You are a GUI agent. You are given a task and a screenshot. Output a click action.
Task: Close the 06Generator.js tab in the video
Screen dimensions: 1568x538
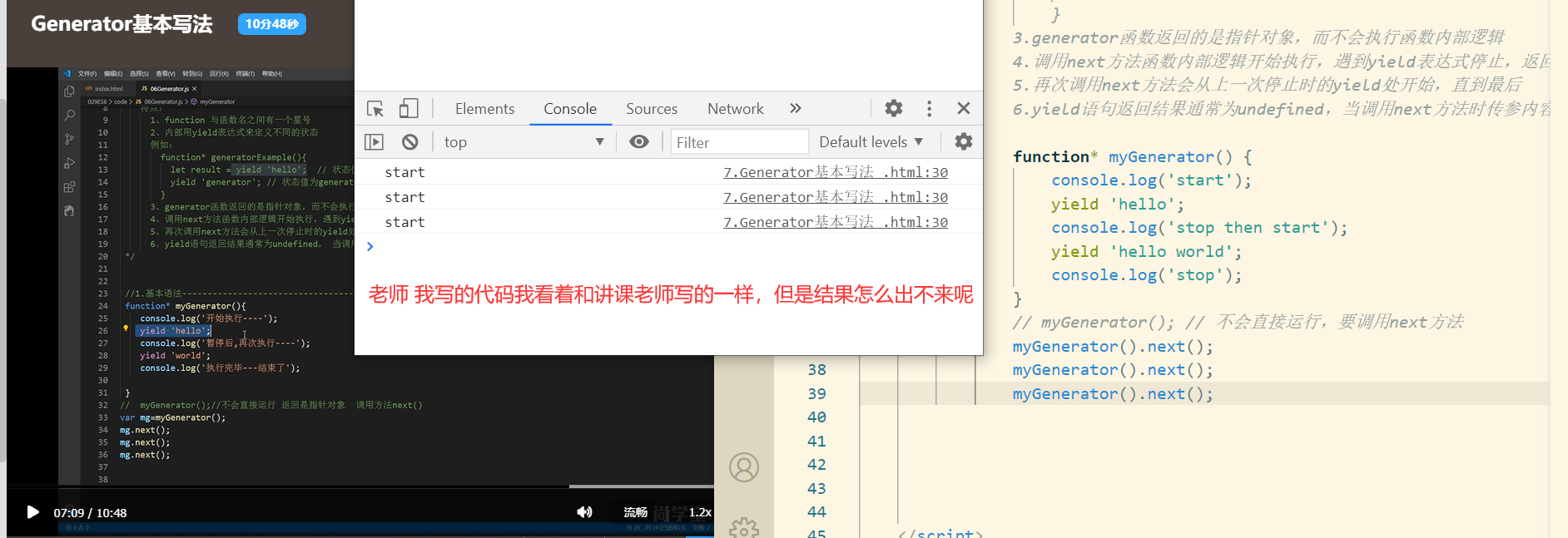coord(195,89)
